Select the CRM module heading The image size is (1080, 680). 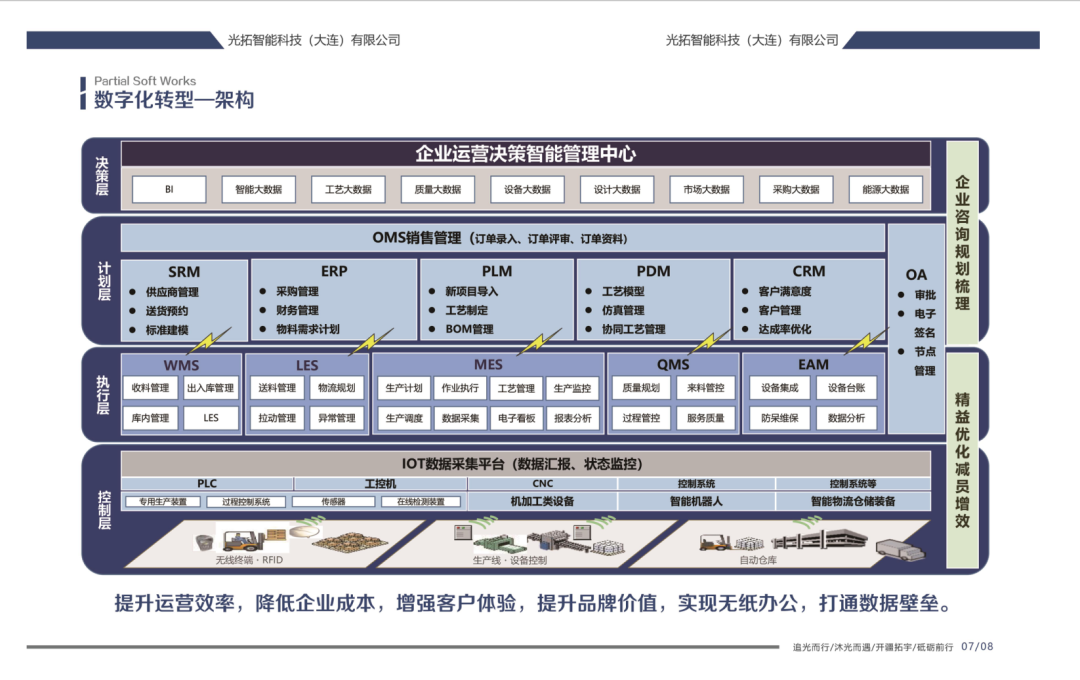pos(809,271)
